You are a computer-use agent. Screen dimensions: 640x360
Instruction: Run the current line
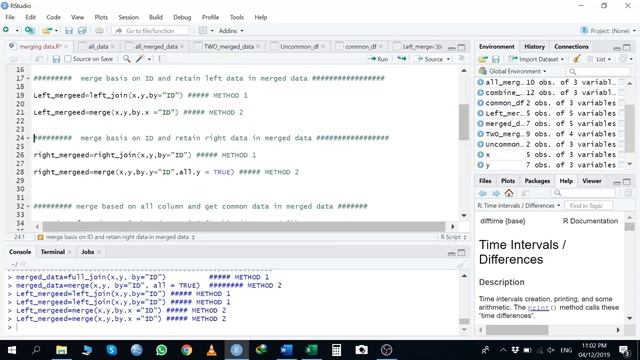tap(378, 59)
